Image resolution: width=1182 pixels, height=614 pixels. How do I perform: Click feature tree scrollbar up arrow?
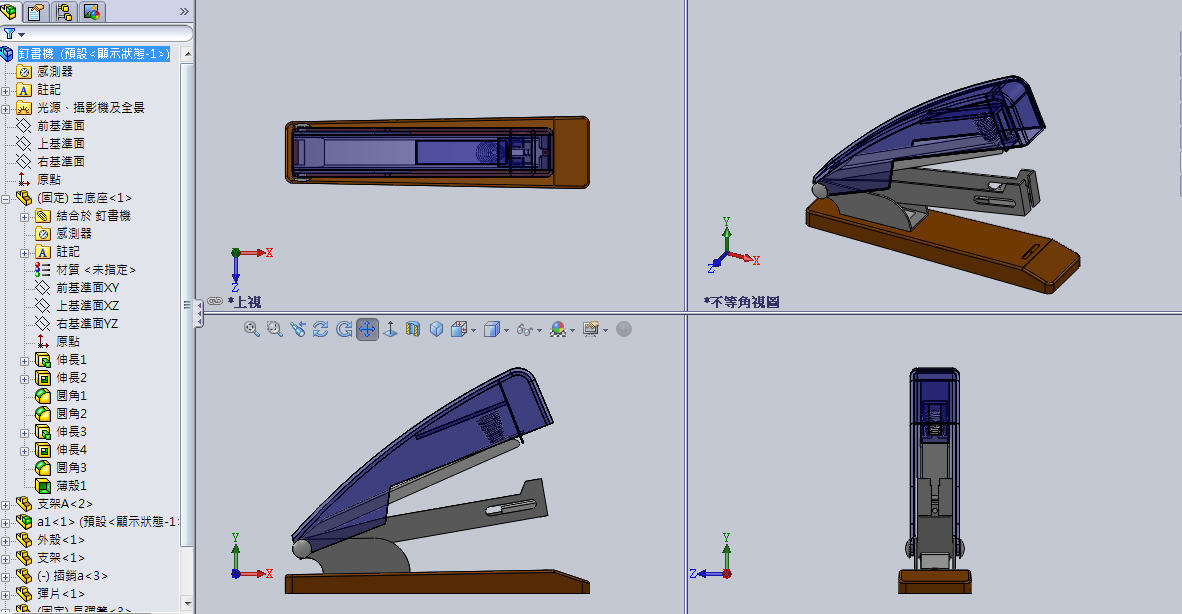(188, 54)
